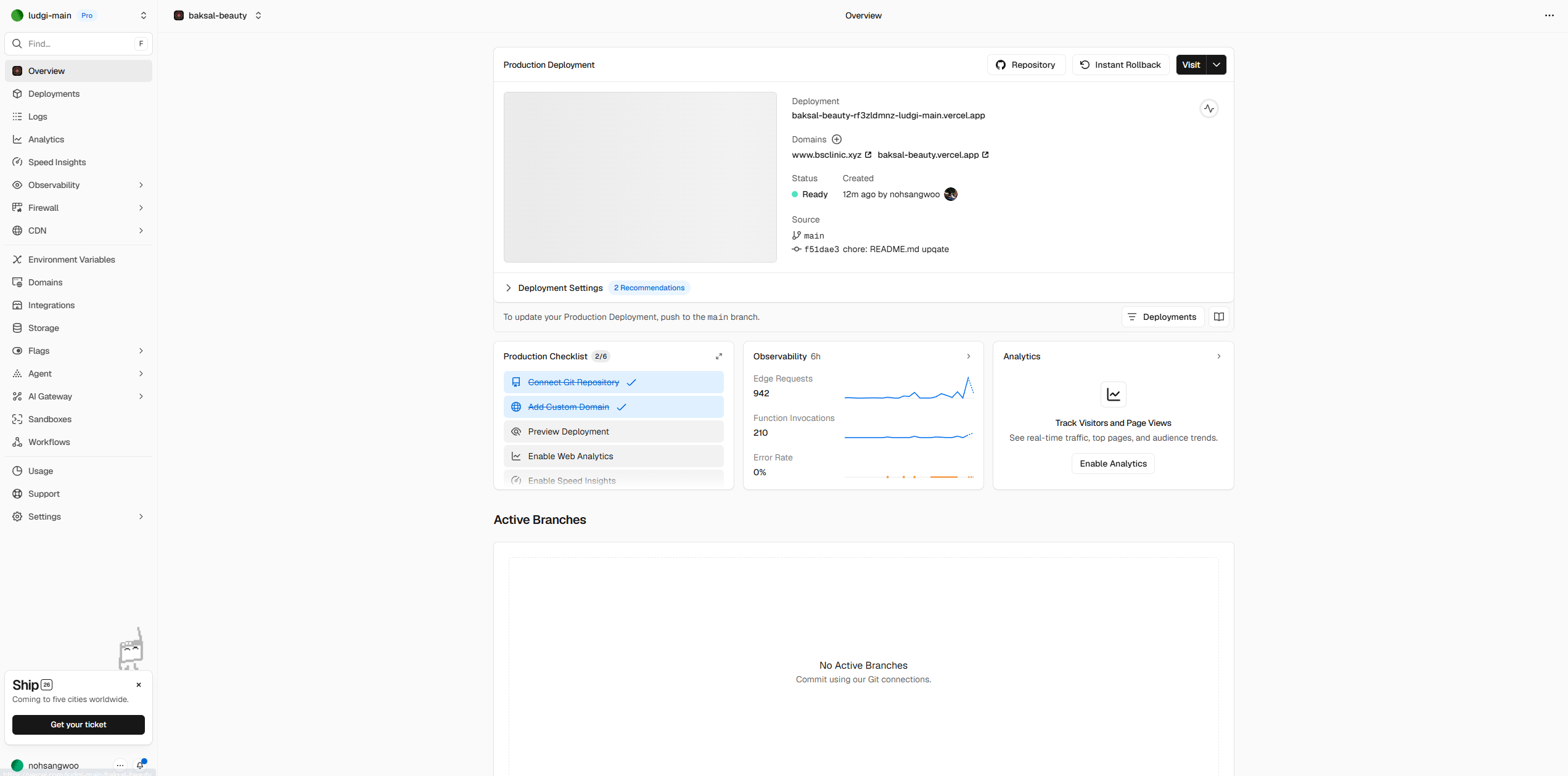Click the deployment activity pulse icon
Image resolution: width=1568 pixels, height=776 pixels.
[1209, 108]
